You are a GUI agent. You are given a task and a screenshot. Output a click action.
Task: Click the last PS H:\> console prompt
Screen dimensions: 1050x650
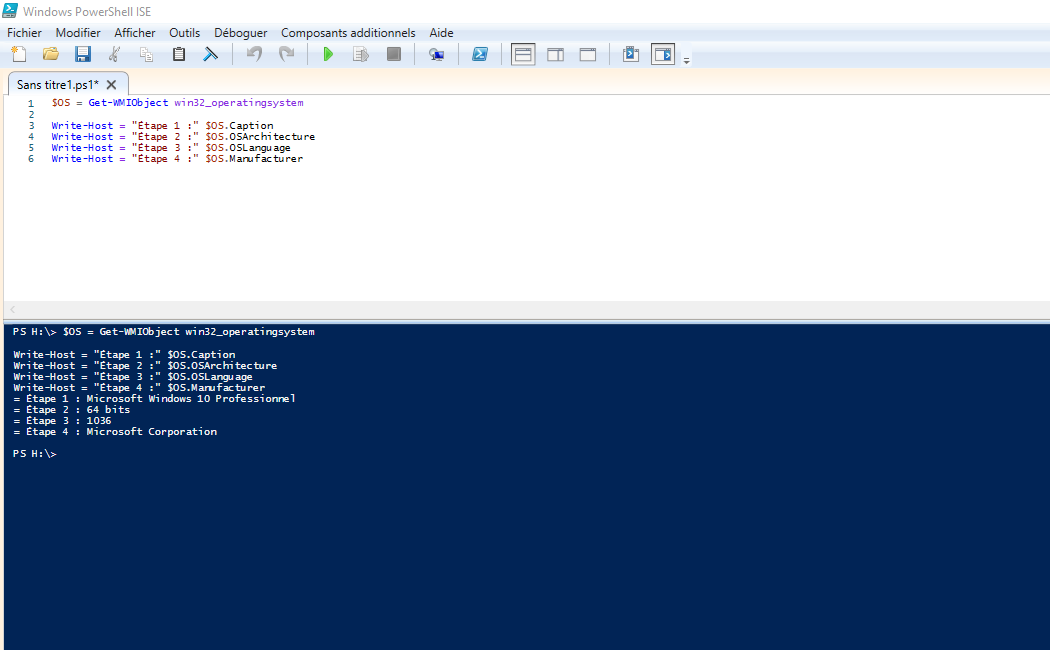[34, 454]
